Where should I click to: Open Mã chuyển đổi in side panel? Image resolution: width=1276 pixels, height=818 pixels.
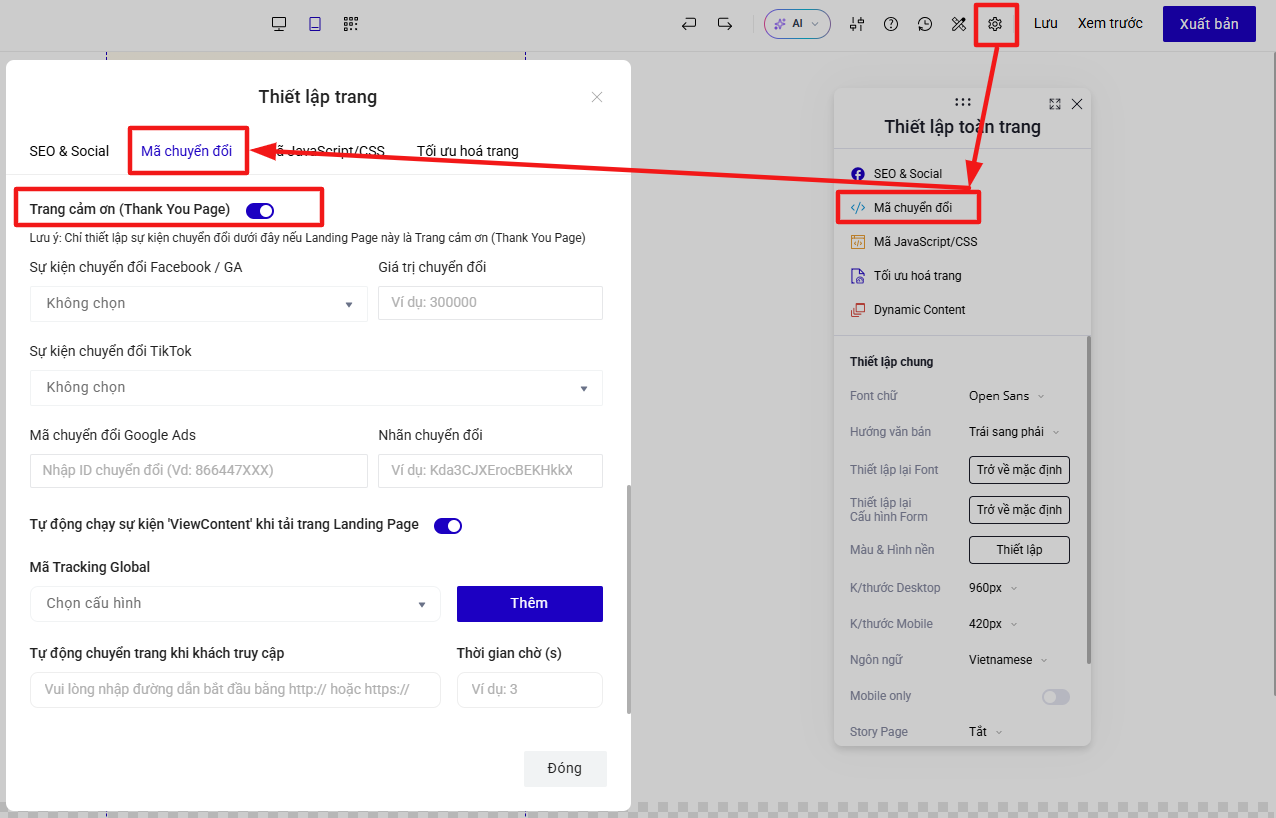pyautogui.click(x=912, y=208)
